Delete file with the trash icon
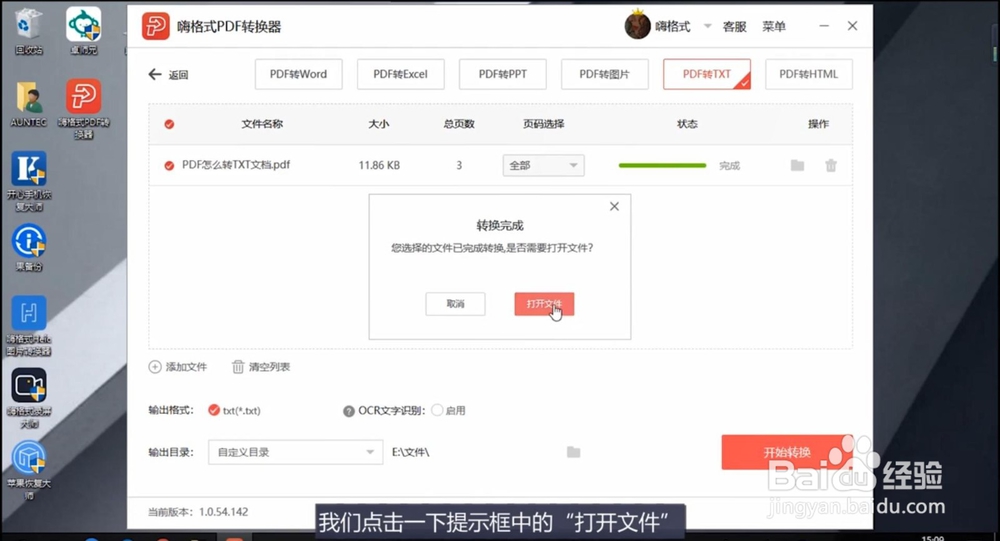The image size is (1000, 541). 830,165
